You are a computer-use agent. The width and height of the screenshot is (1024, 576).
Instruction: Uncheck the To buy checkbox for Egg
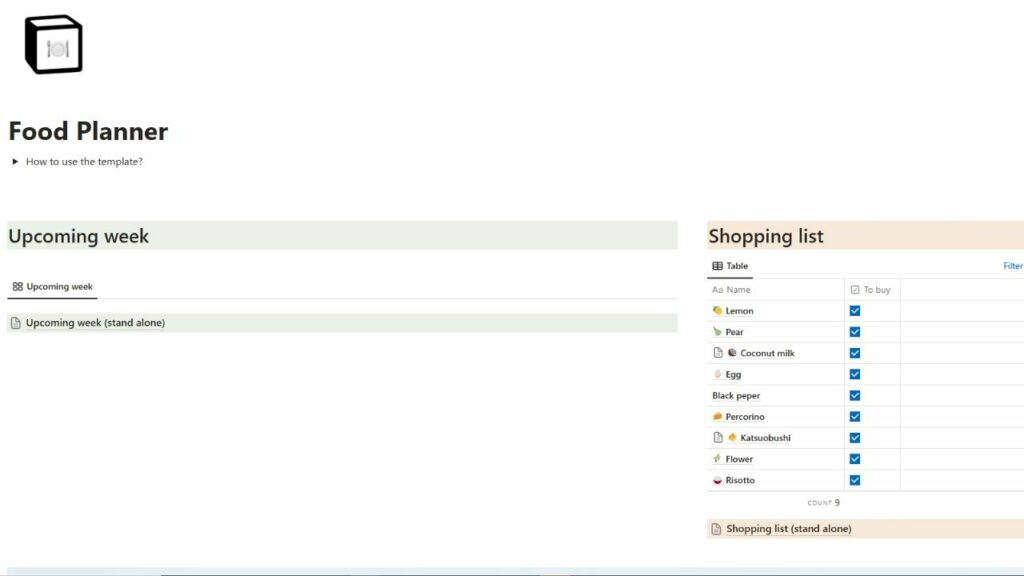[x=855, y=373]
